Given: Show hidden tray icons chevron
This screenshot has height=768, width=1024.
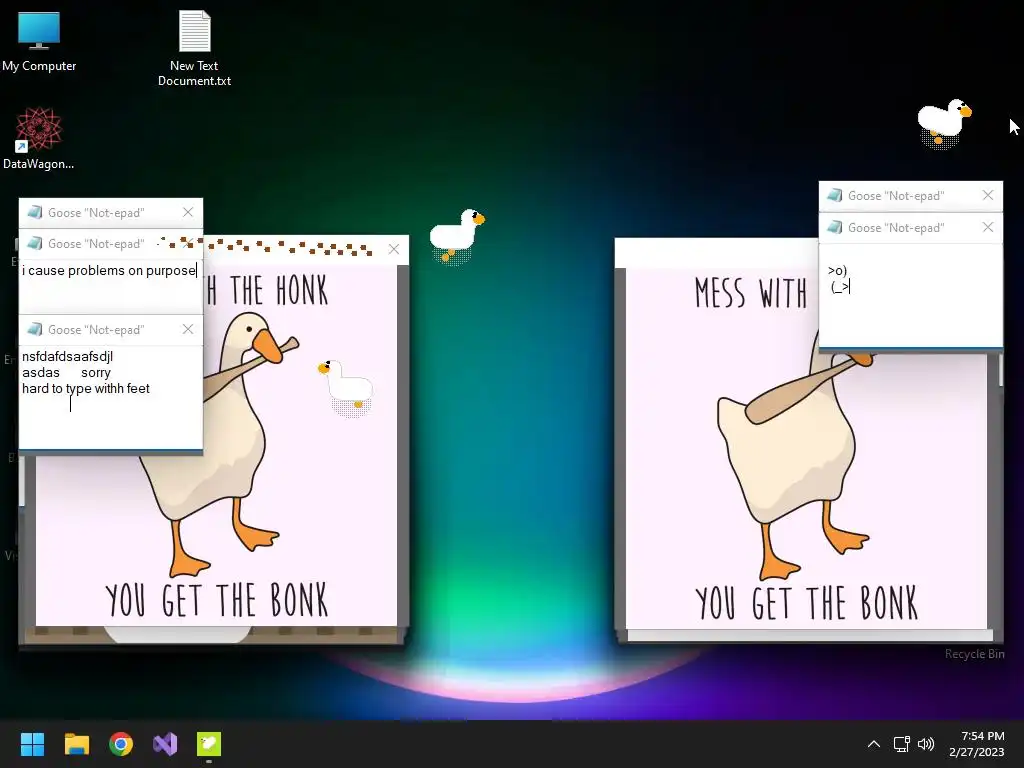Looking at the screenshot, I should click(x=874, y=744).
